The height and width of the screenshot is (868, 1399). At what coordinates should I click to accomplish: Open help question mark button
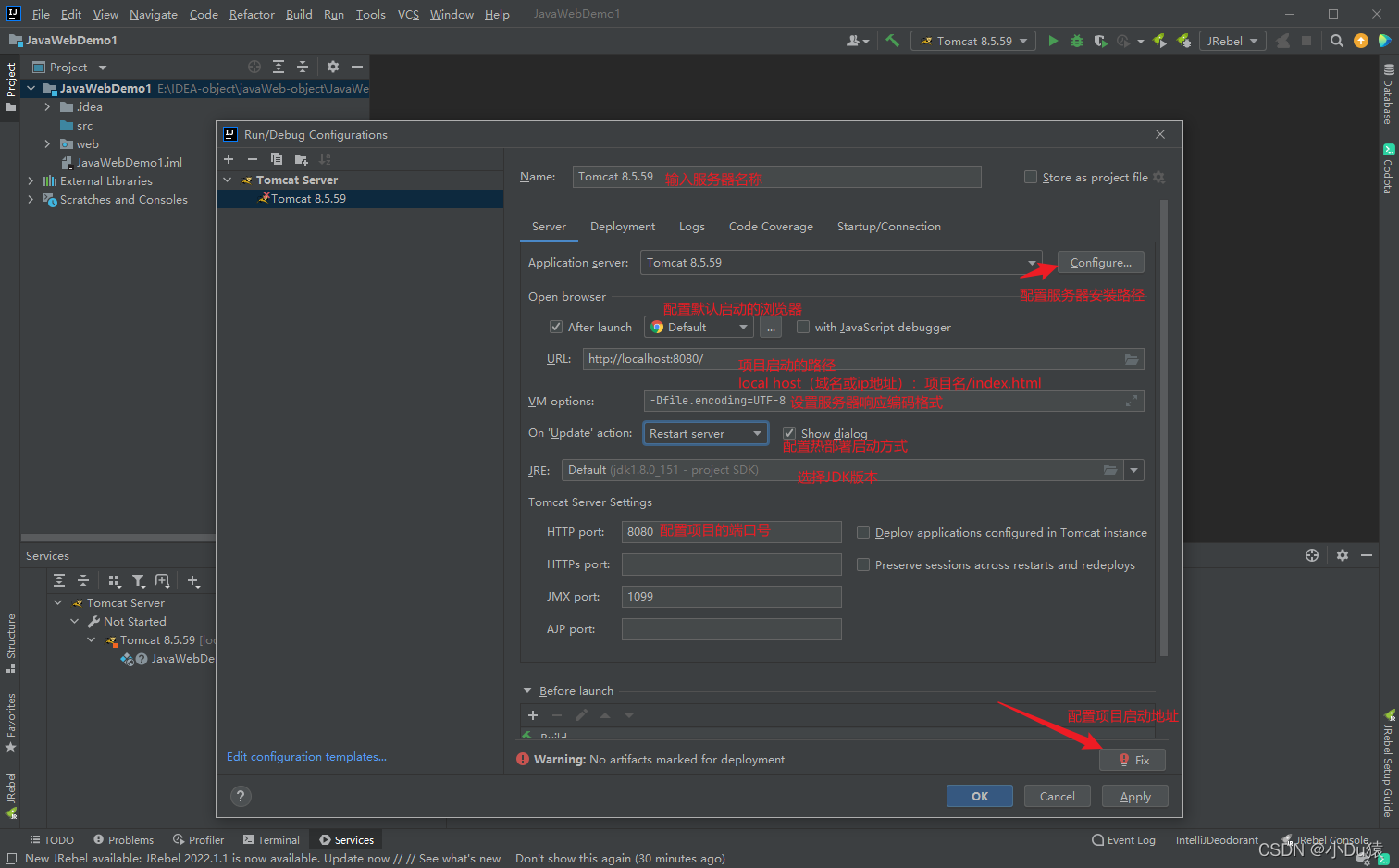(x=241, y=796)
